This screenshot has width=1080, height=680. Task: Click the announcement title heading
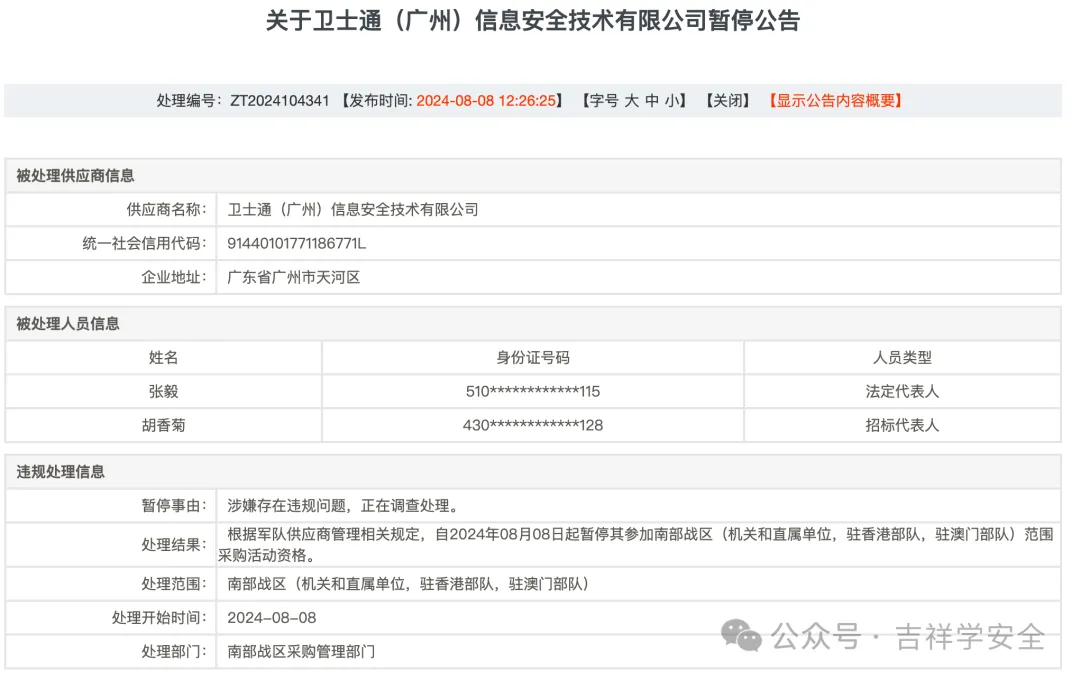pyautogui.click(x=532, y=21)
